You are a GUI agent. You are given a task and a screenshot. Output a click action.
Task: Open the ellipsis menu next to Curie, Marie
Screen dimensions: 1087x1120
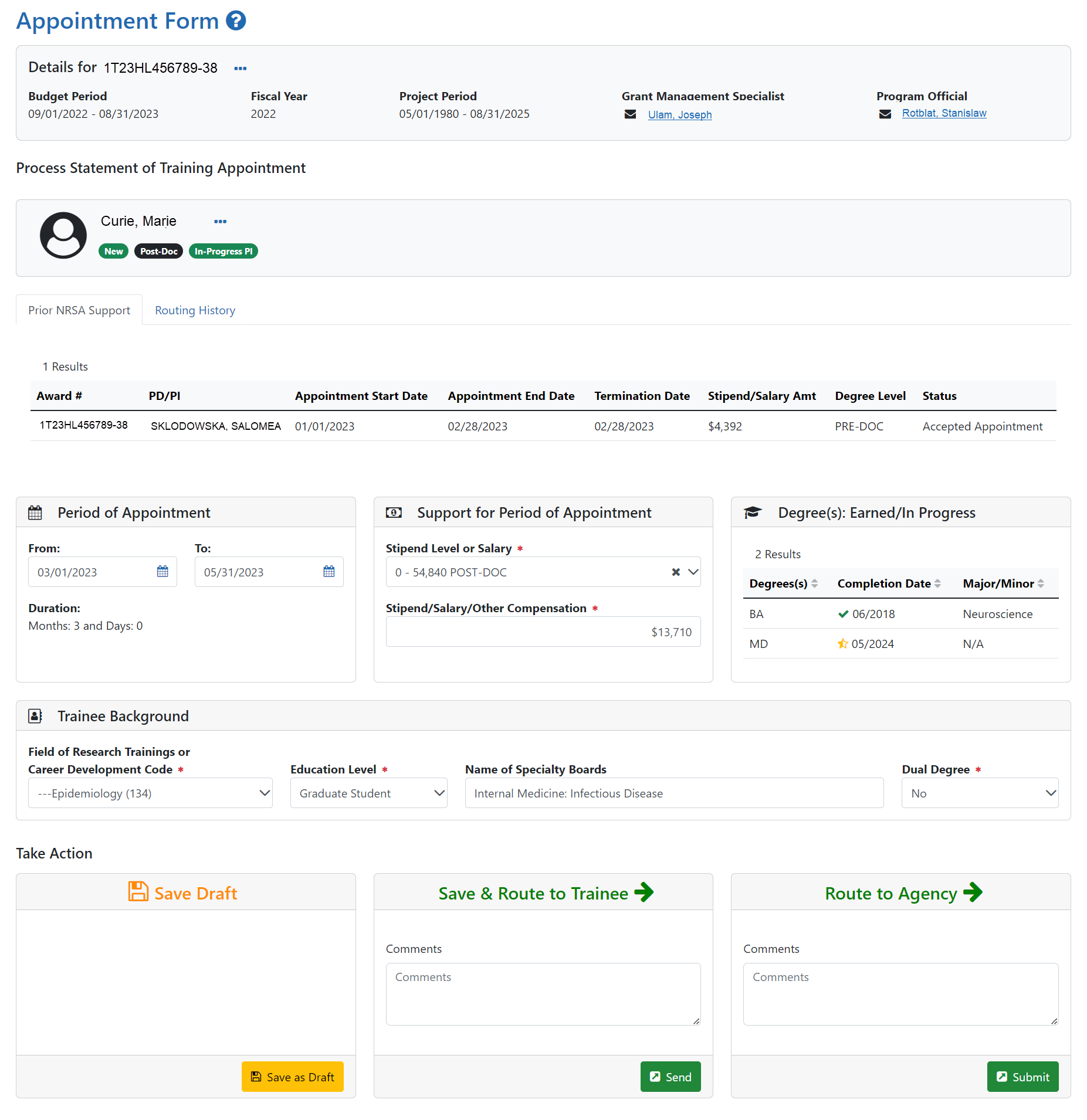(220, 222)
